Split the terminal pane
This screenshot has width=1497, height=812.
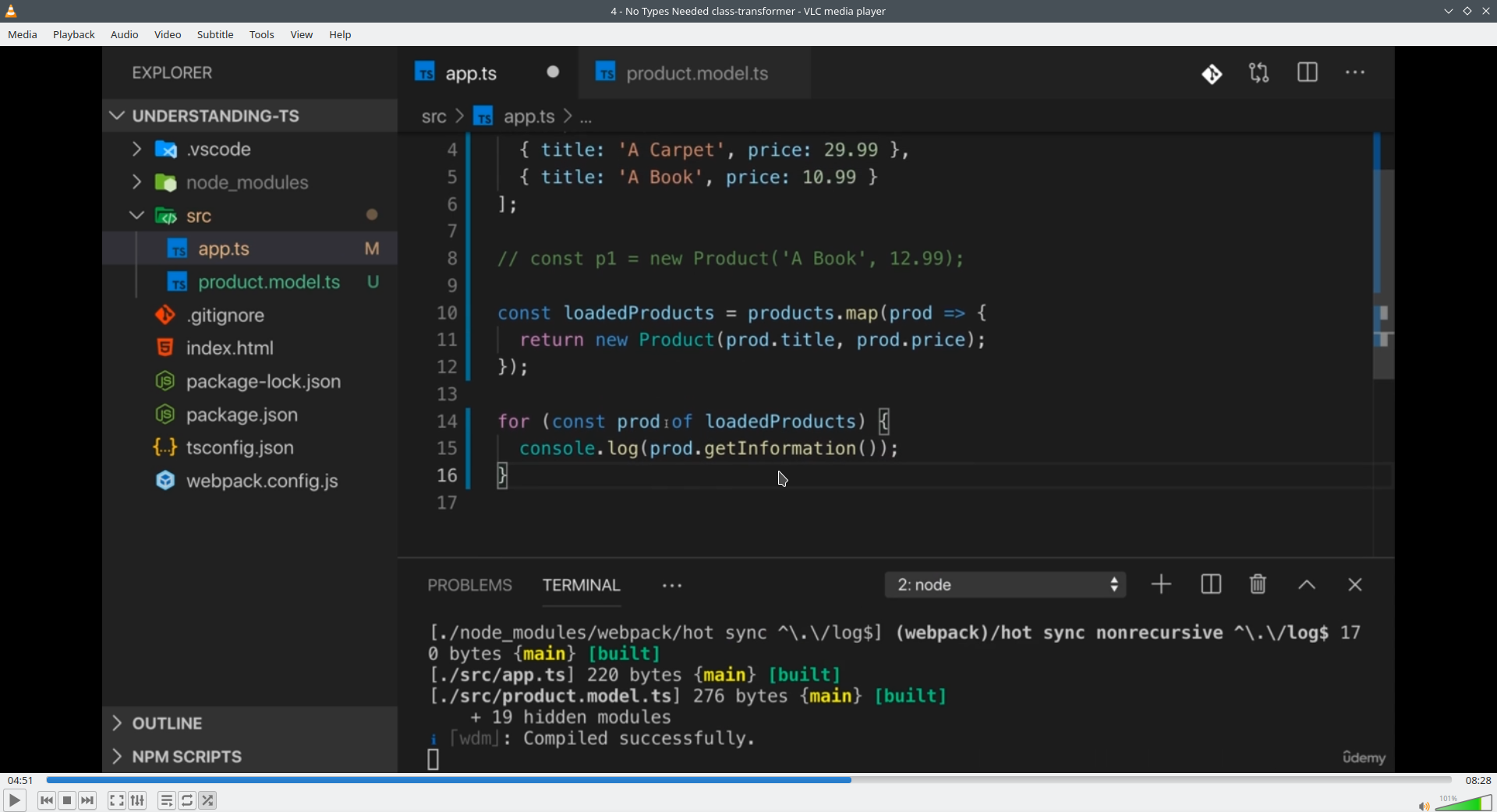[x=1210, y=584]
